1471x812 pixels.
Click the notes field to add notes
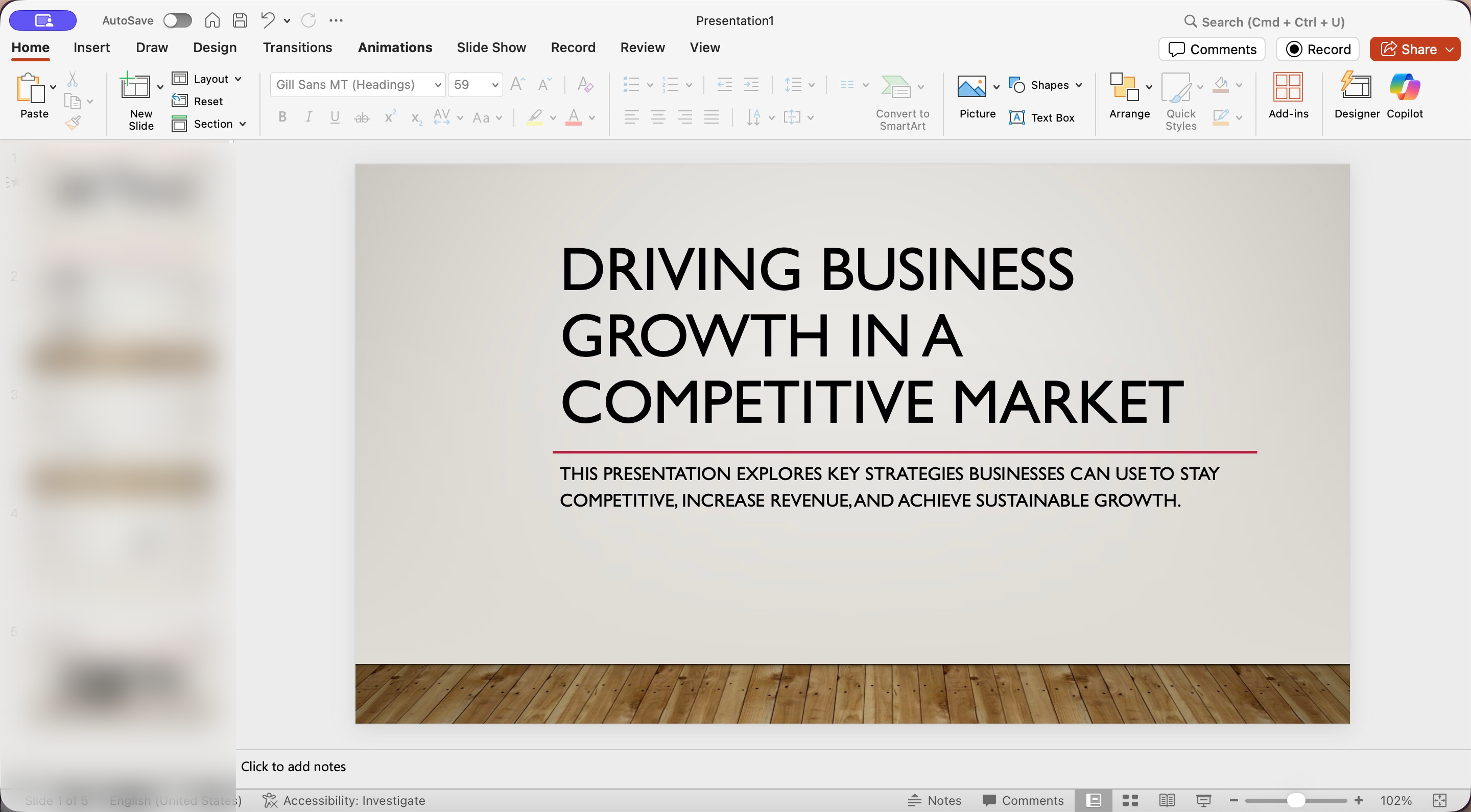coord(293,767)
